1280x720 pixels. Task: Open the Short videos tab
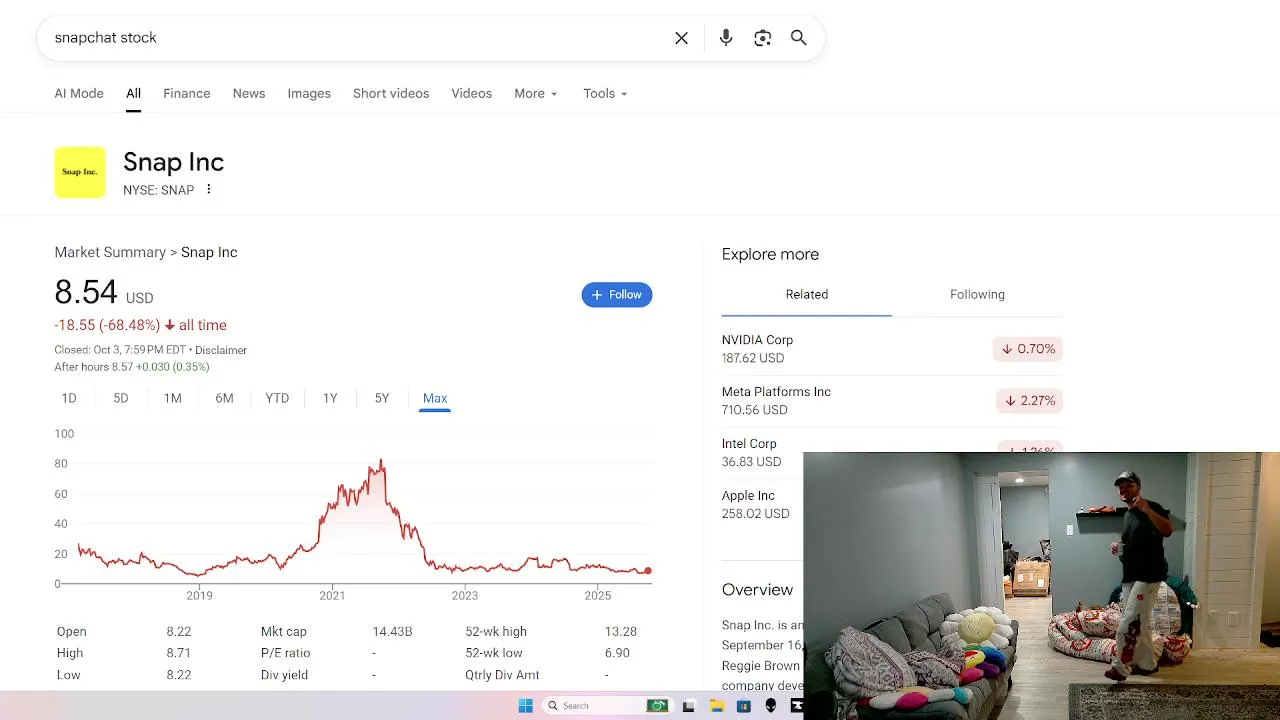point(391,93)
